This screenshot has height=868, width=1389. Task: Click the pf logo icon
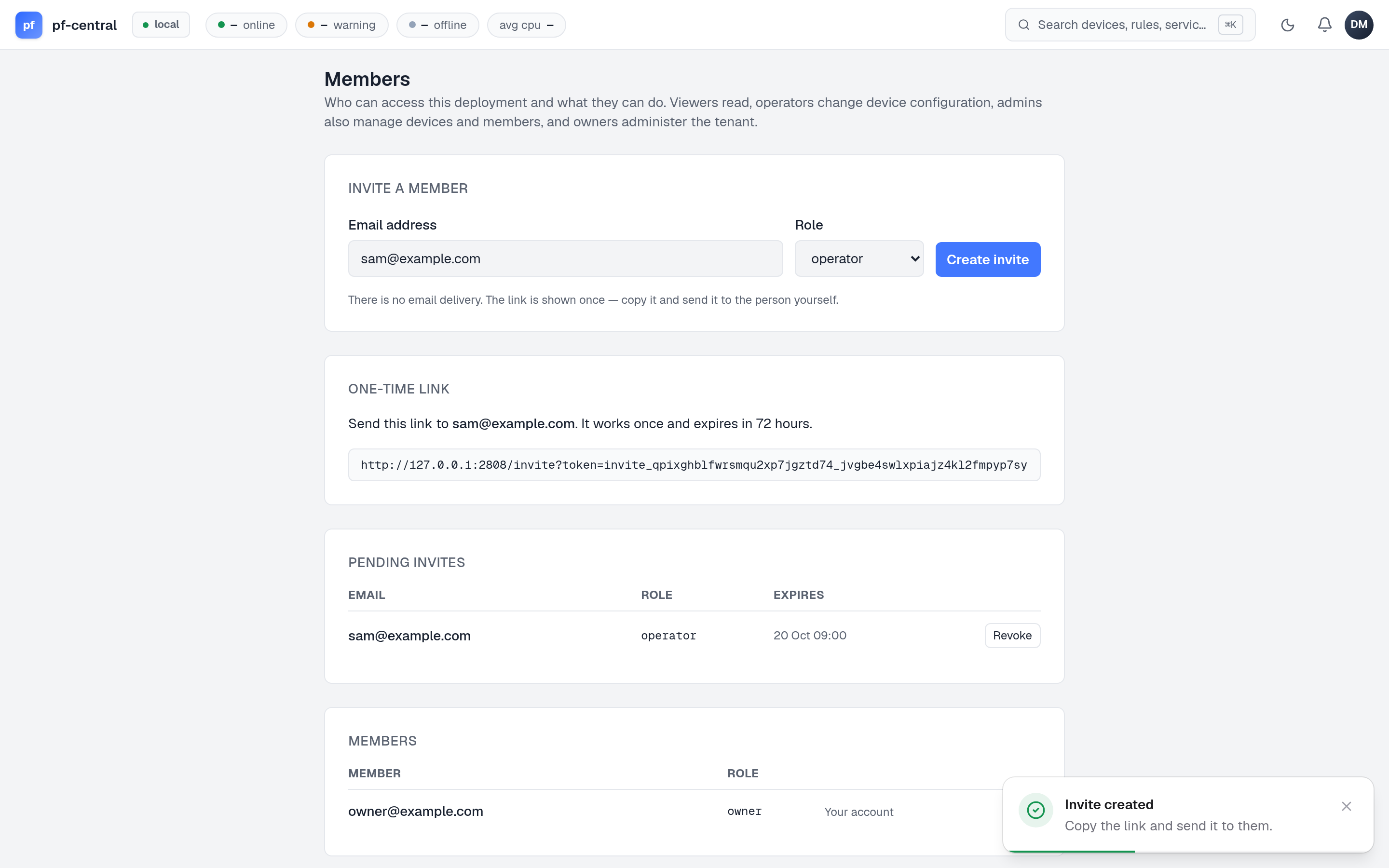click(29, 25)
